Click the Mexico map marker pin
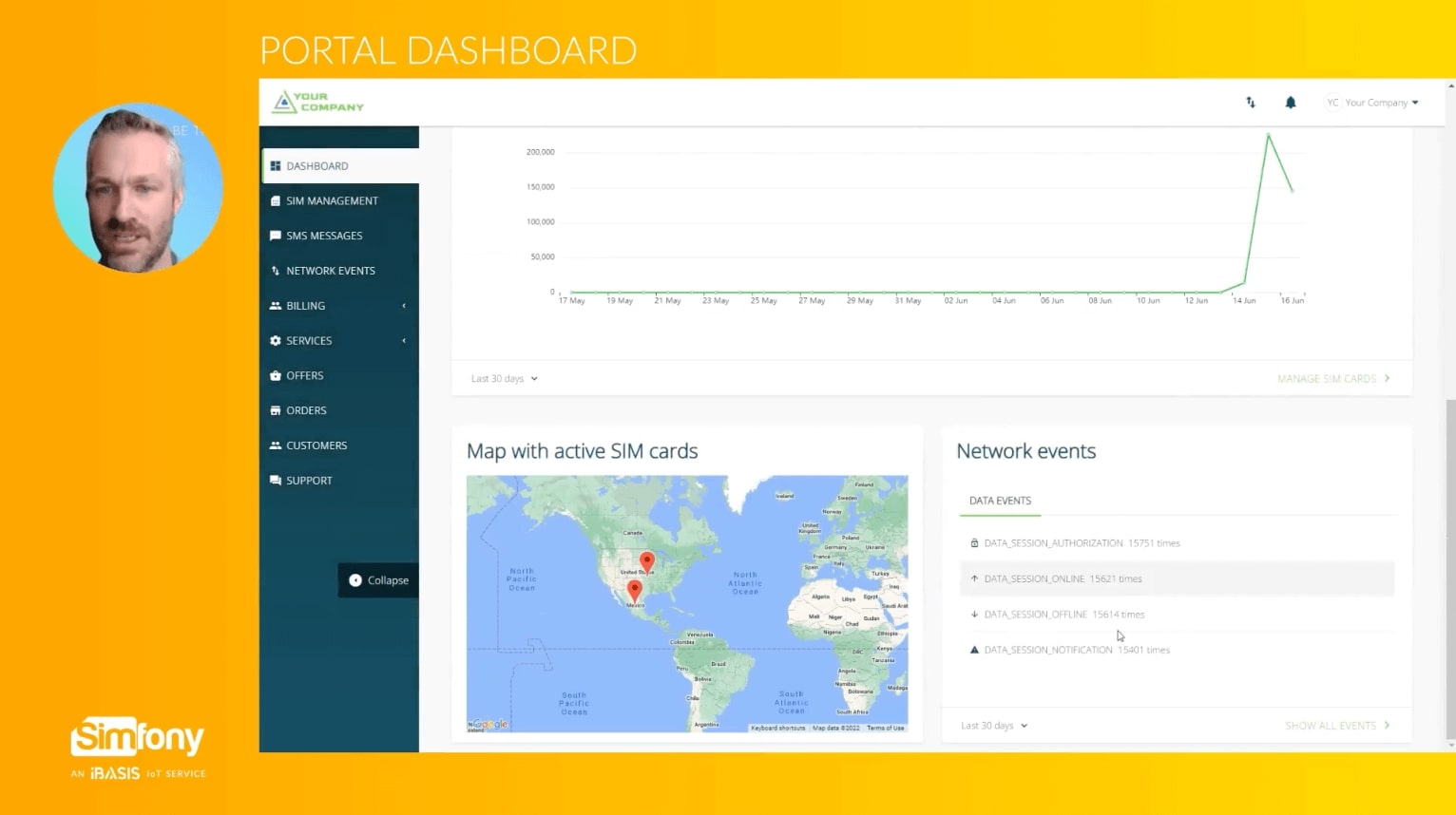 point(635,589)
